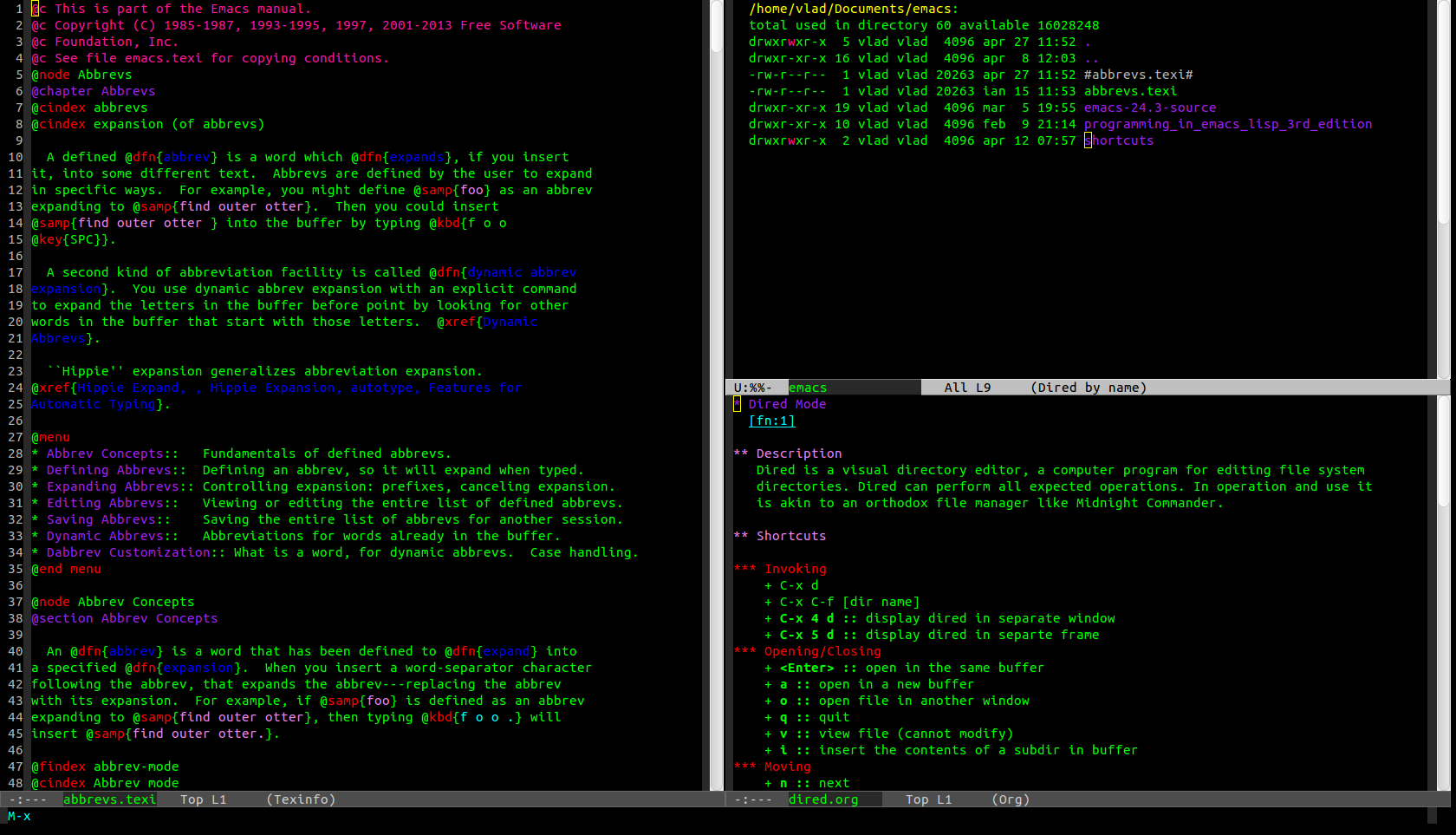Click the M-x minibuffer prompt
This screenshot has height=835, width=1456.
coord(19,816)
